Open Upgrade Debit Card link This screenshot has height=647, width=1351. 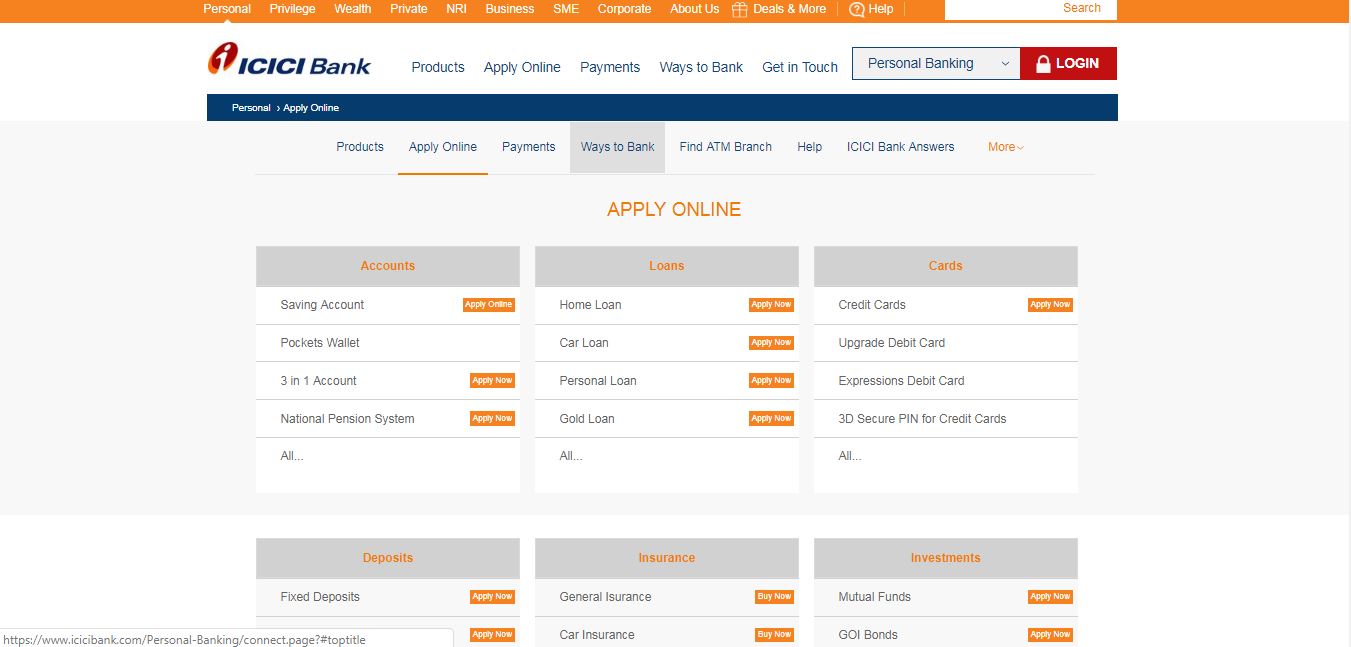coord(890,343)
